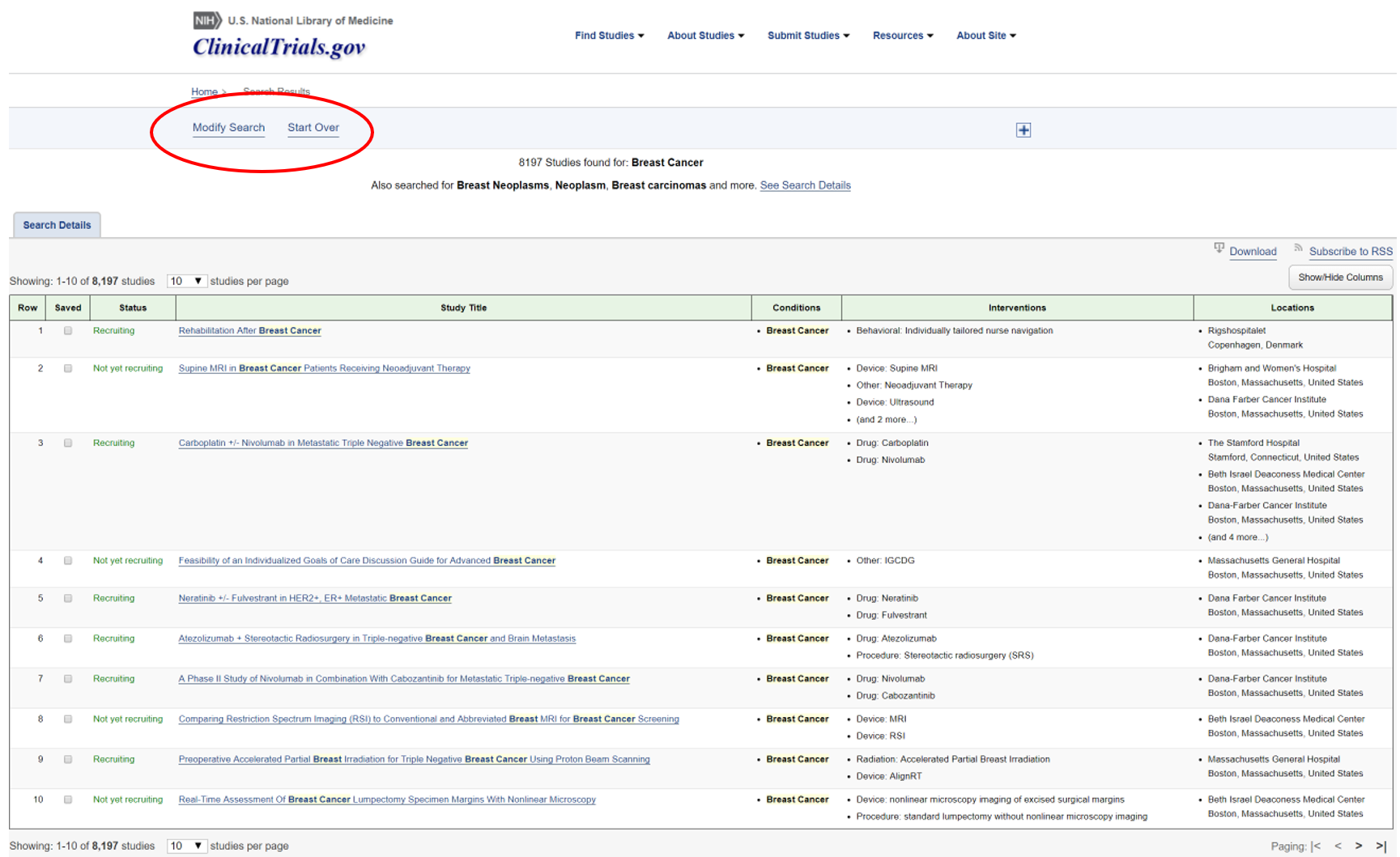
Task: Click 'Other: IGCDG' intervention text
Action: tap(885, 561)
